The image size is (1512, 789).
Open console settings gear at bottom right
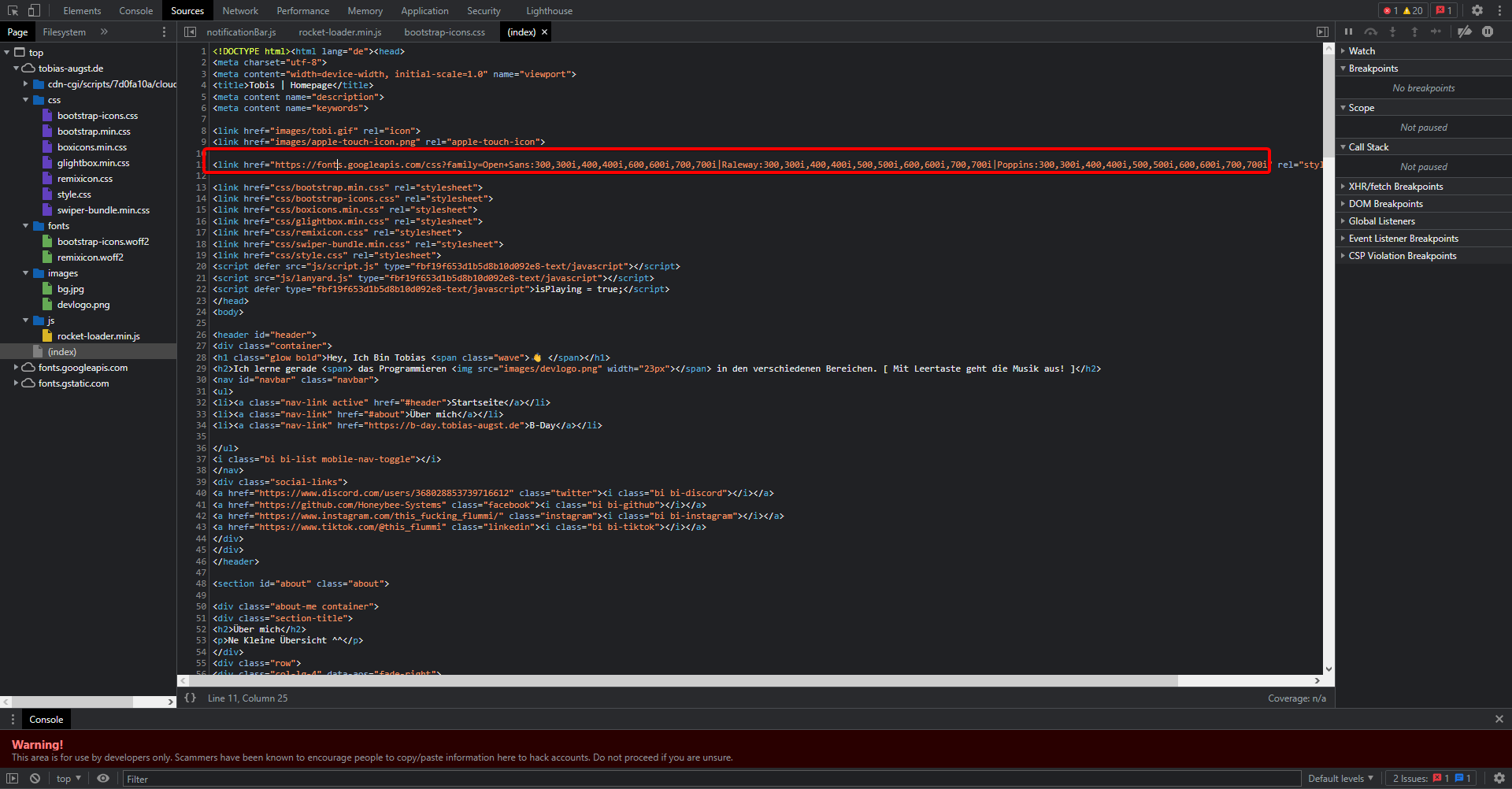[x=1499, y=778]
